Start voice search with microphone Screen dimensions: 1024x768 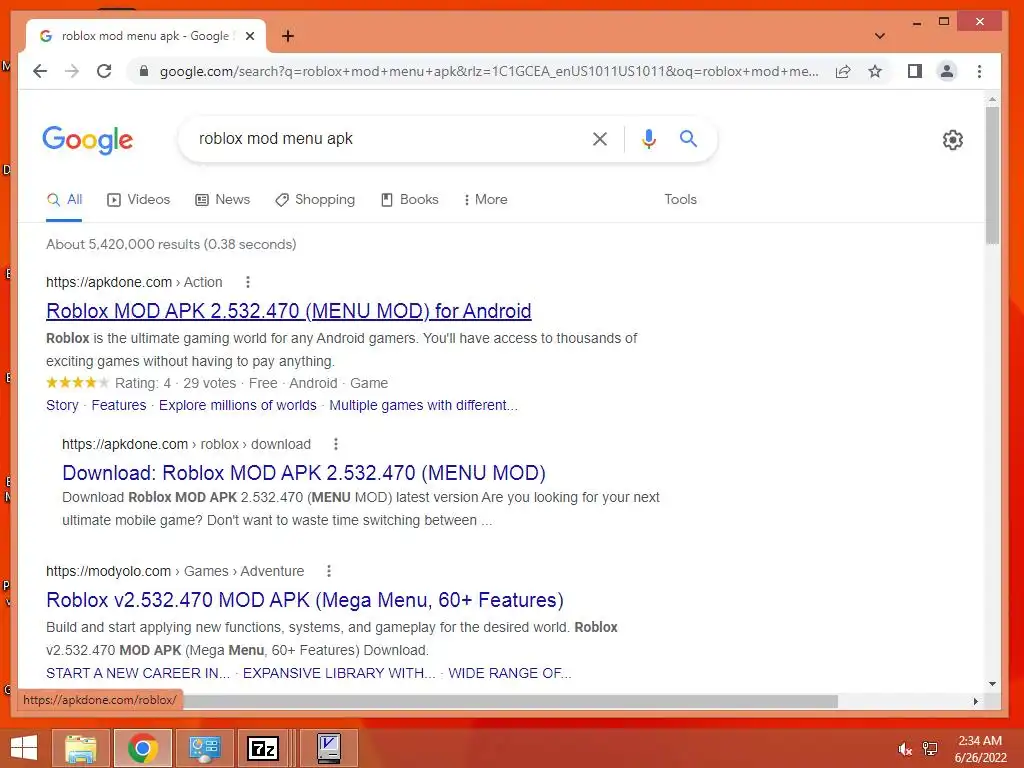click(648, 138)
